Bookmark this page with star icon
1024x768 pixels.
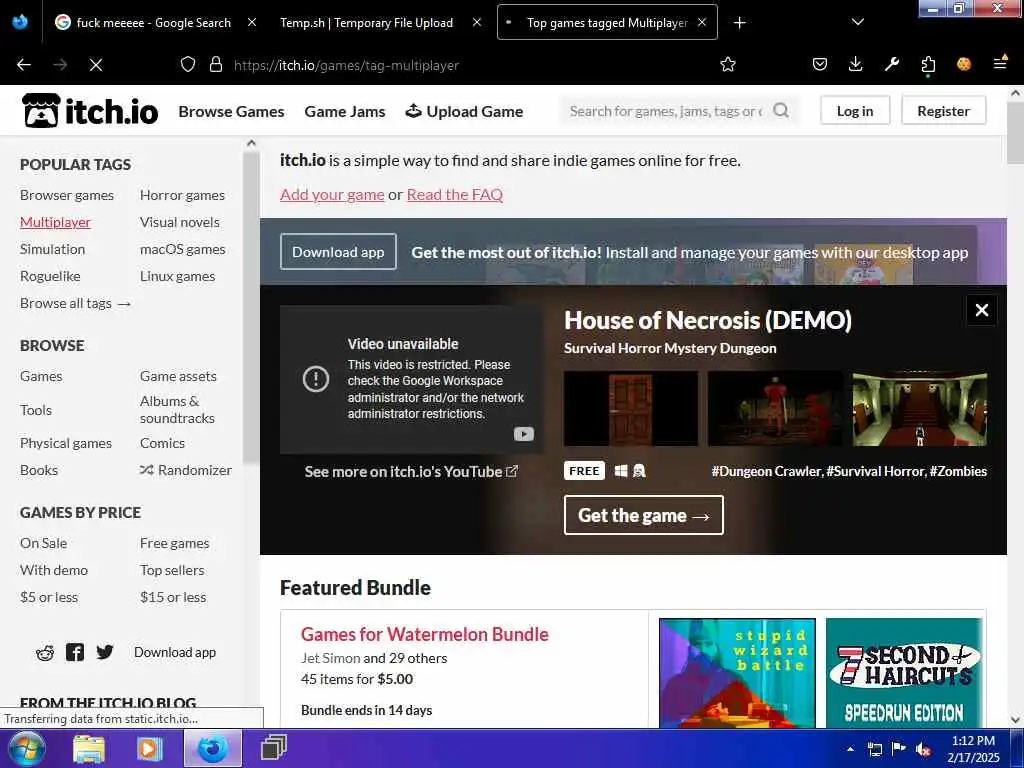coord(728,64)
